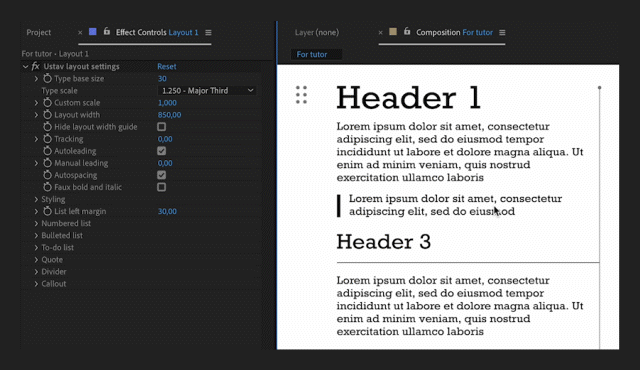Click the six-dot layout drag handle
Image resolution: width=640 pixels, height=370 pixels.
pos(301,95)
